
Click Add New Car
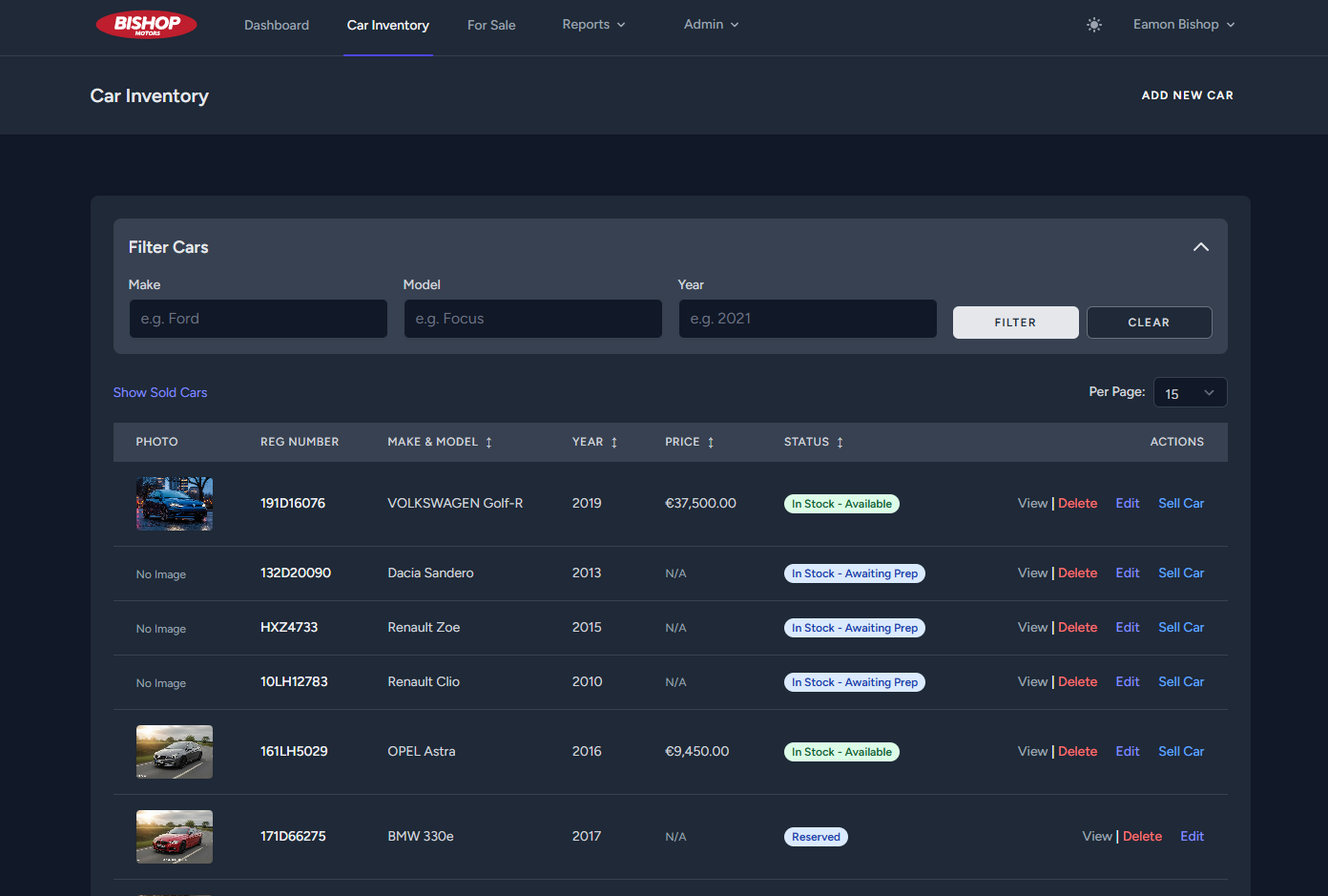[1187, 95]
